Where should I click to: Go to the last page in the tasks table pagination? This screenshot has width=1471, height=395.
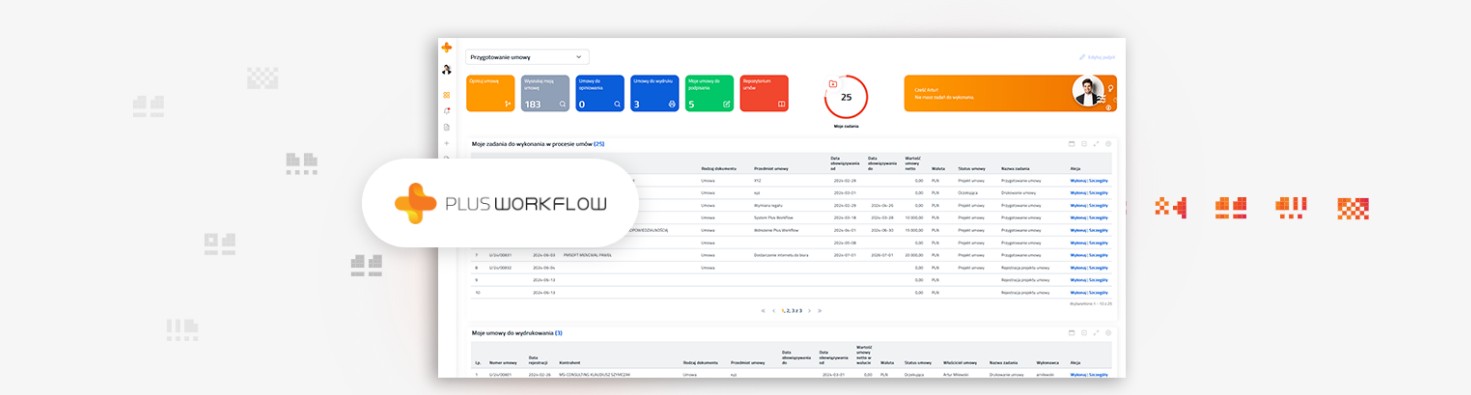click(x=820, y=311)
